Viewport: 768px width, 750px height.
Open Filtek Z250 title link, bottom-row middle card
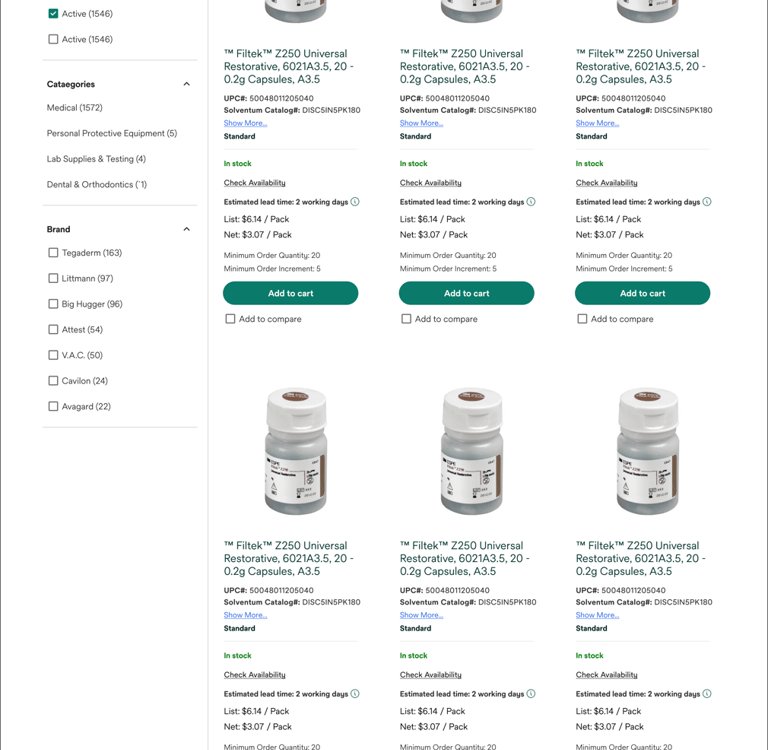(x=464, y=558)
